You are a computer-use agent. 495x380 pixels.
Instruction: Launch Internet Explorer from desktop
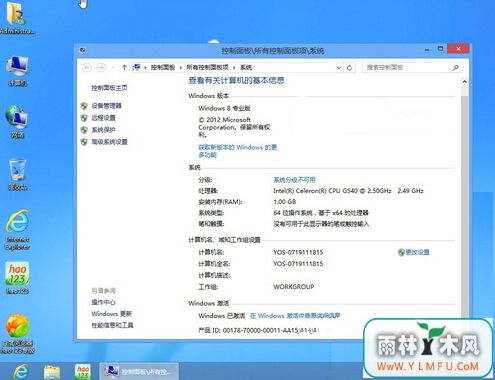click(17, 230)
